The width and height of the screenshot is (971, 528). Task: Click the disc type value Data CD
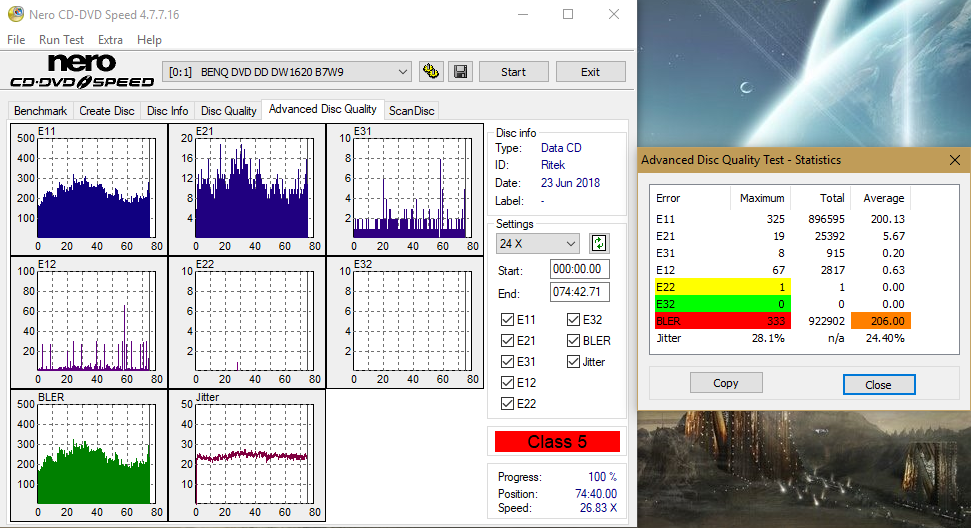(561, 148)
